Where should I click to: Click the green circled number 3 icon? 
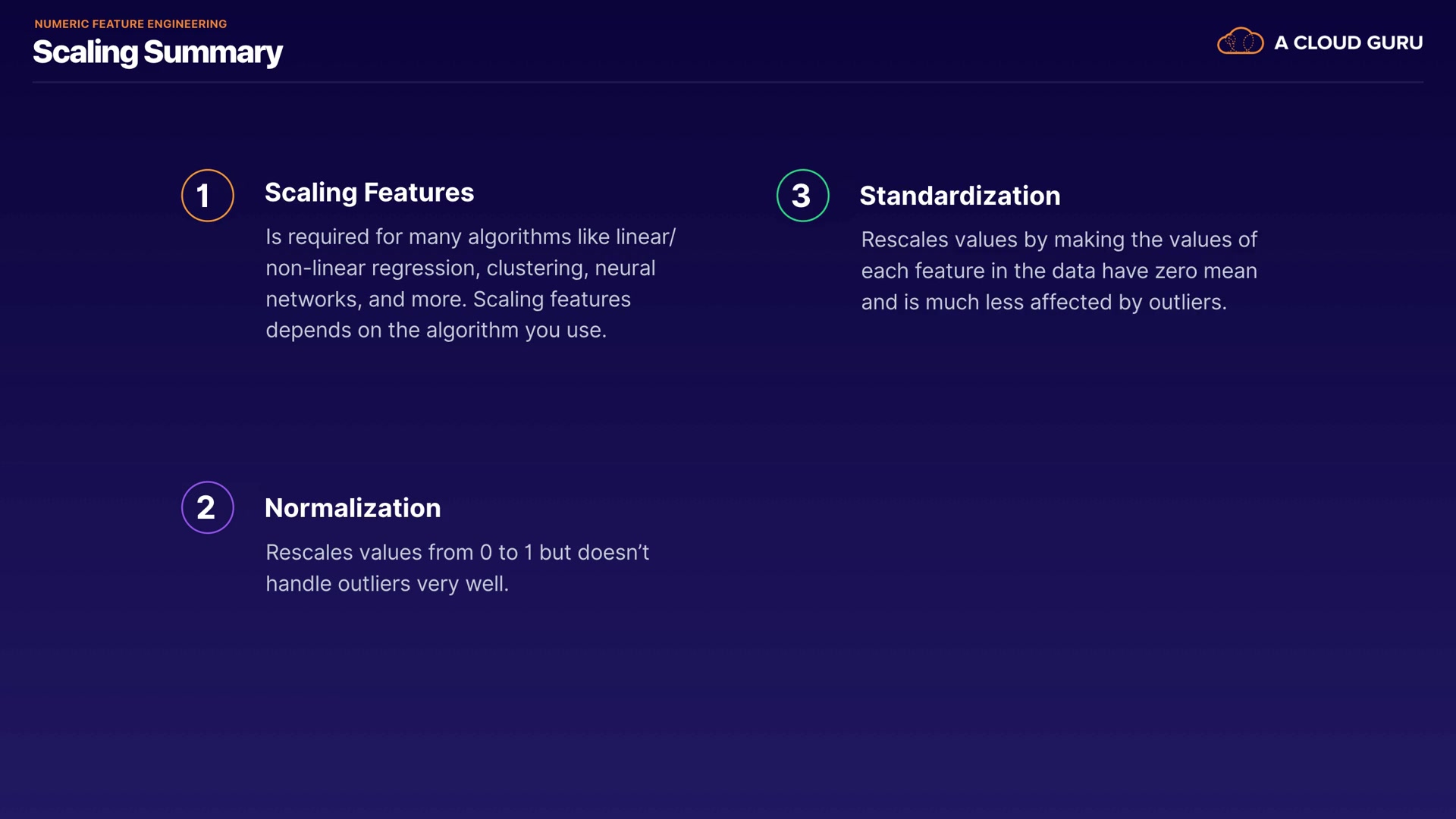[802, 196]
